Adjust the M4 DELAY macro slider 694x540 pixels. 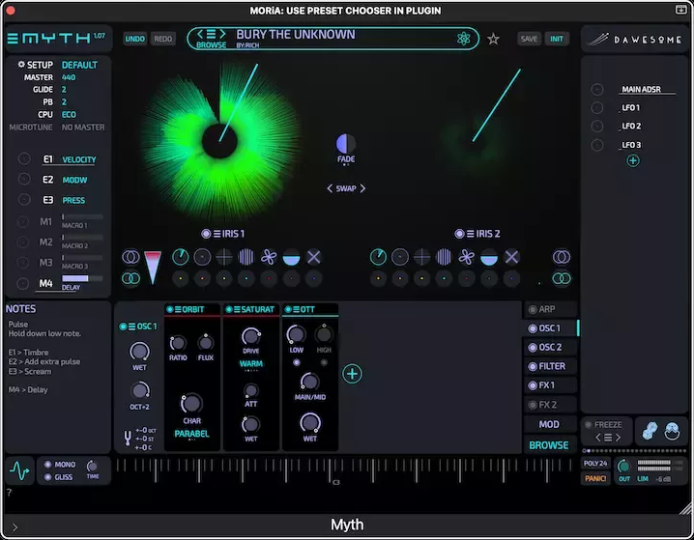(x=82, y=278)
